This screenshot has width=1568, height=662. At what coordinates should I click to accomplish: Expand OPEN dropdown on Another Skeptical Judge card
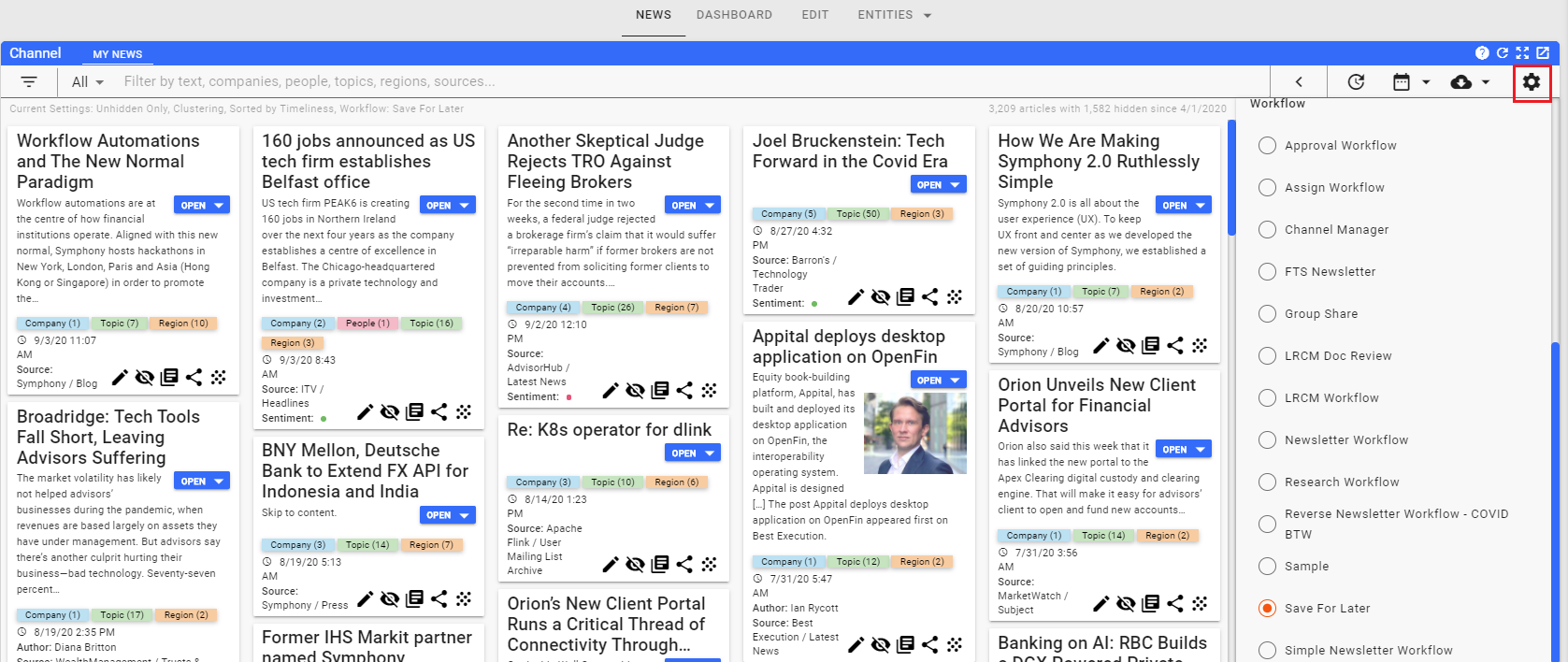(x=711, y=206)
